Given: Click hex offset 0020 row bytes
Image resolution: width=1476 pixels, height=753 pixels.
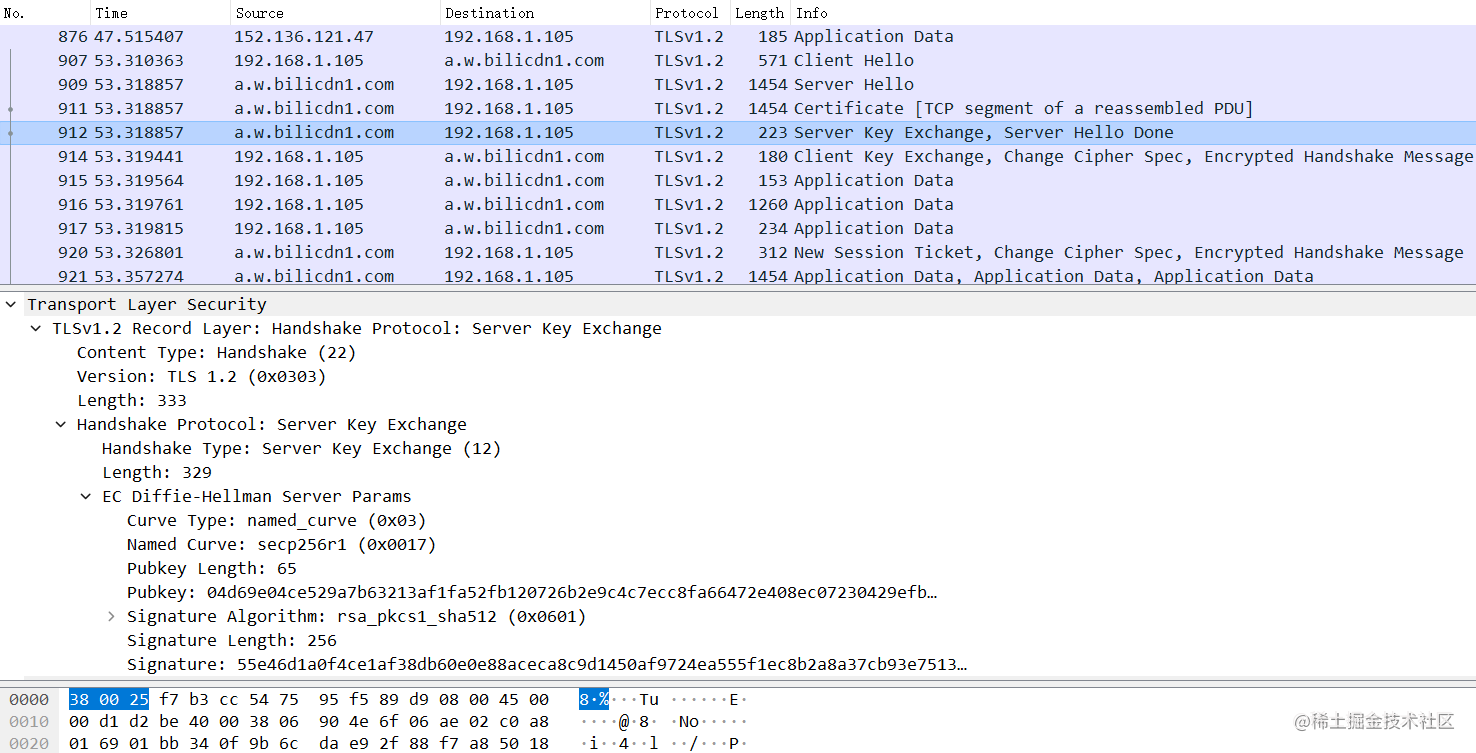Looking at the screenshot, I should pyautogui.click(x=309, y=743).
